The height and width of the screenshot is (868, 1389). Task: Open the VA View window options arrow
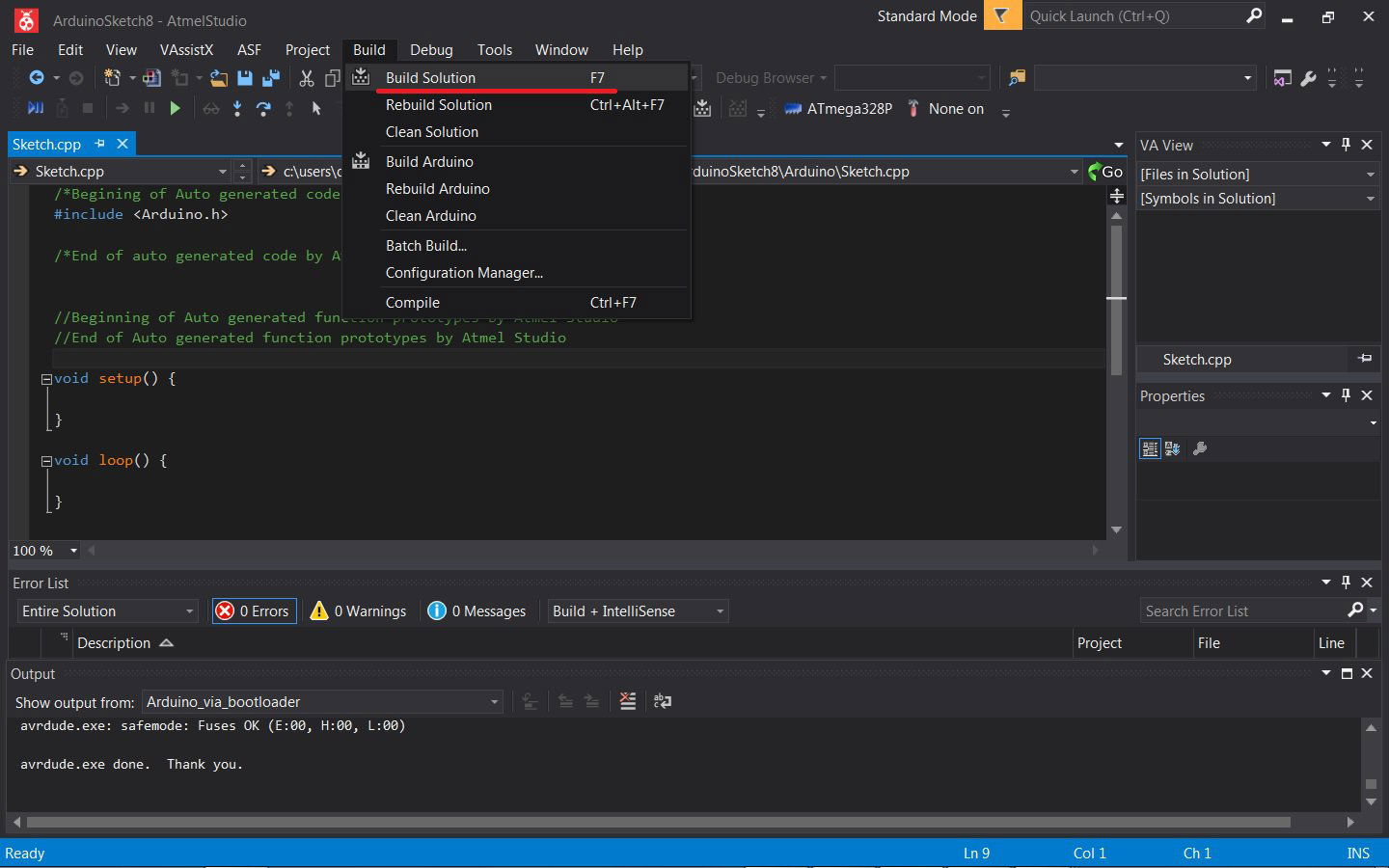tap(1326, 145)
